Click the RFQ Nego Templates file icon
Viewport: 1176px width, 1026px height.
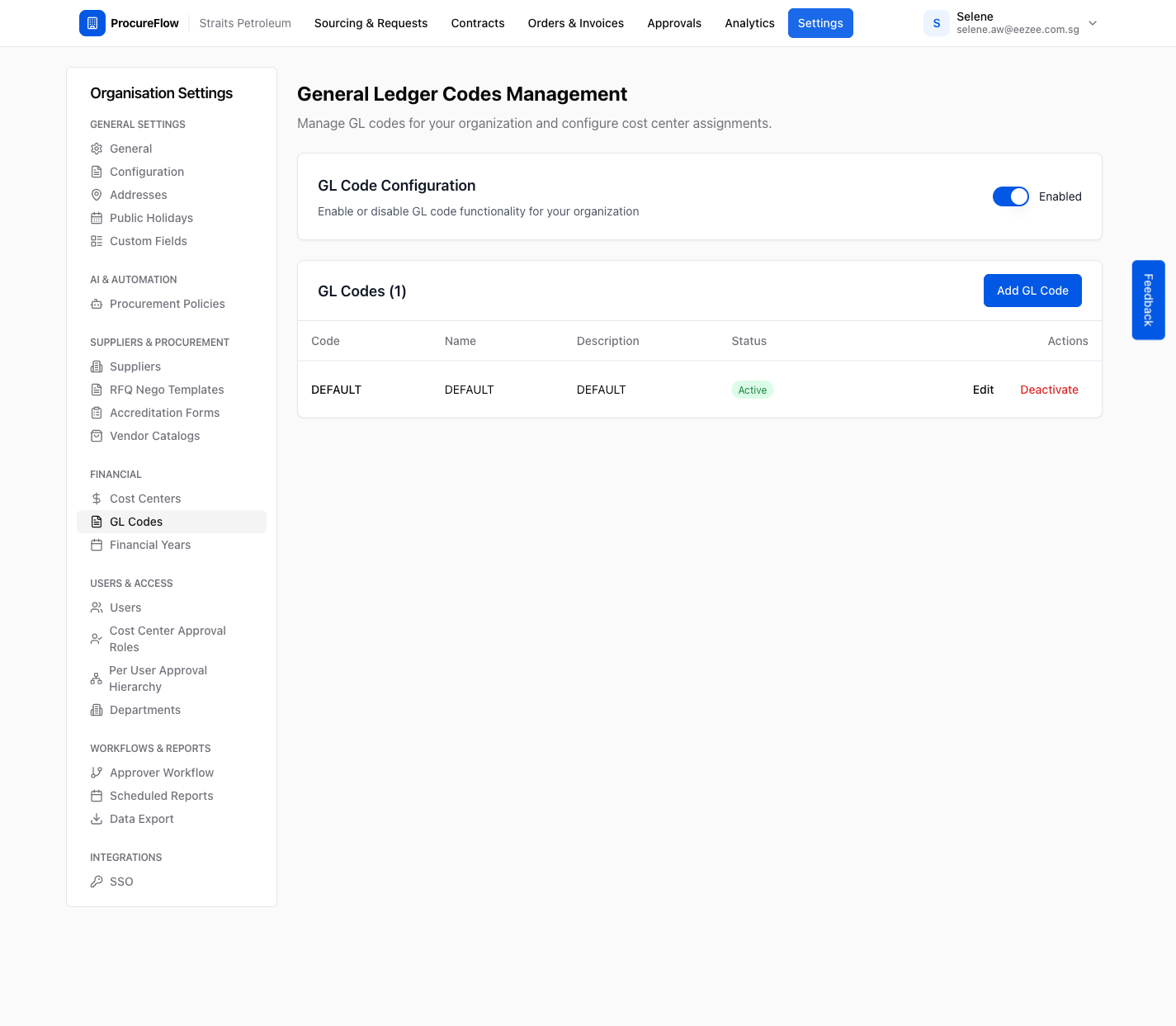click(x=97, y=390)
